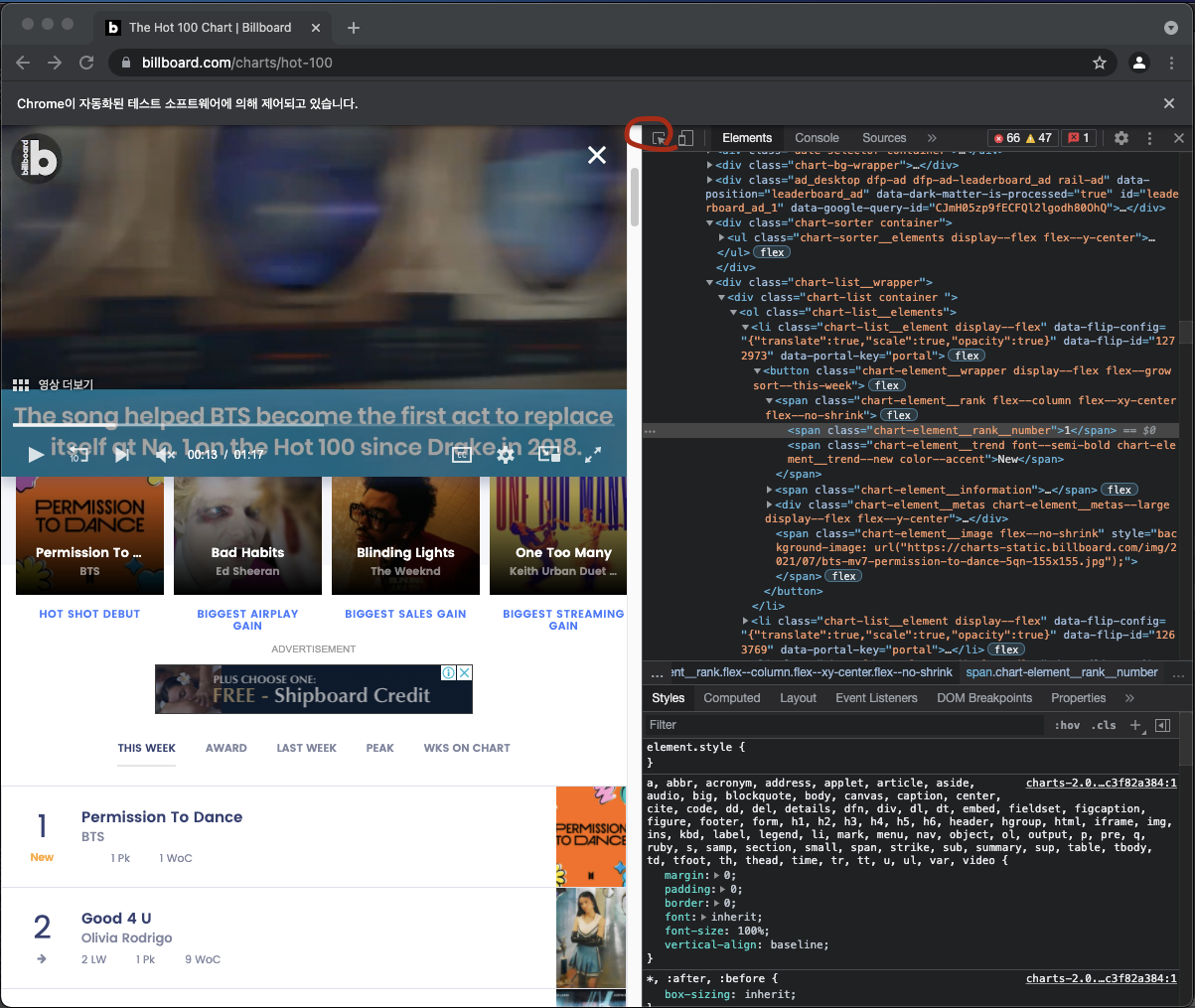Toggle the :hov element state panel
This screenshot has height=1008, width=1195.
(1068, 725)
